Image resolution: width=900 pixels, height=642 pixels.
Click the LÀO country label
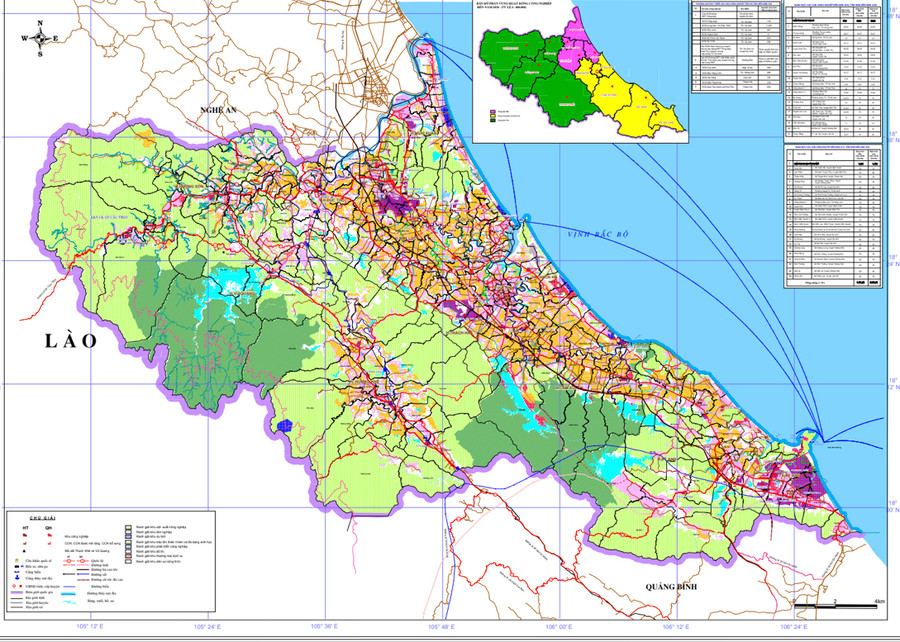pos(71,342)
